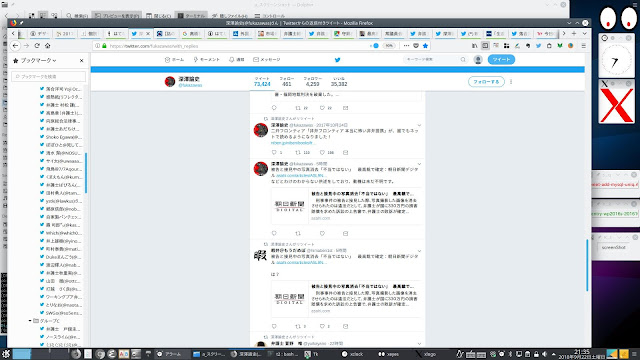Image resolution: width=640 pixels, height=360 pixels.
Task: Open asahi digital article card in 暇弁 tweet
Action: [x=346, y=299]
